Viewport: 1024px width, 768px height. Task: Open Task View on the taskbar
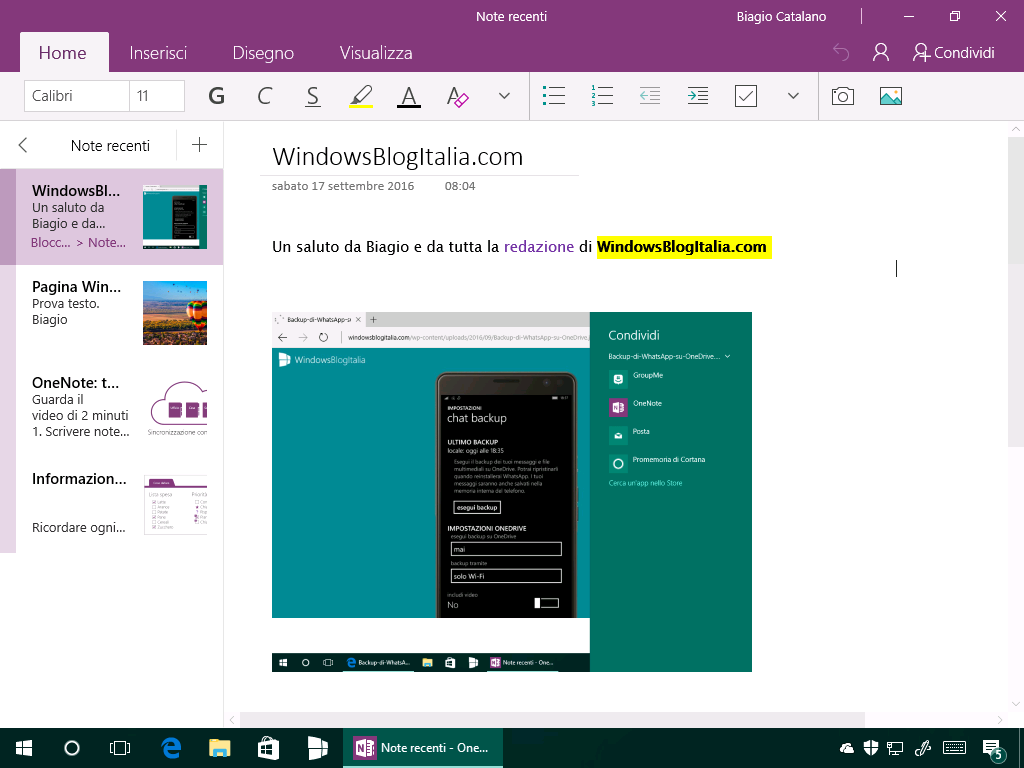tap(120, 748)
